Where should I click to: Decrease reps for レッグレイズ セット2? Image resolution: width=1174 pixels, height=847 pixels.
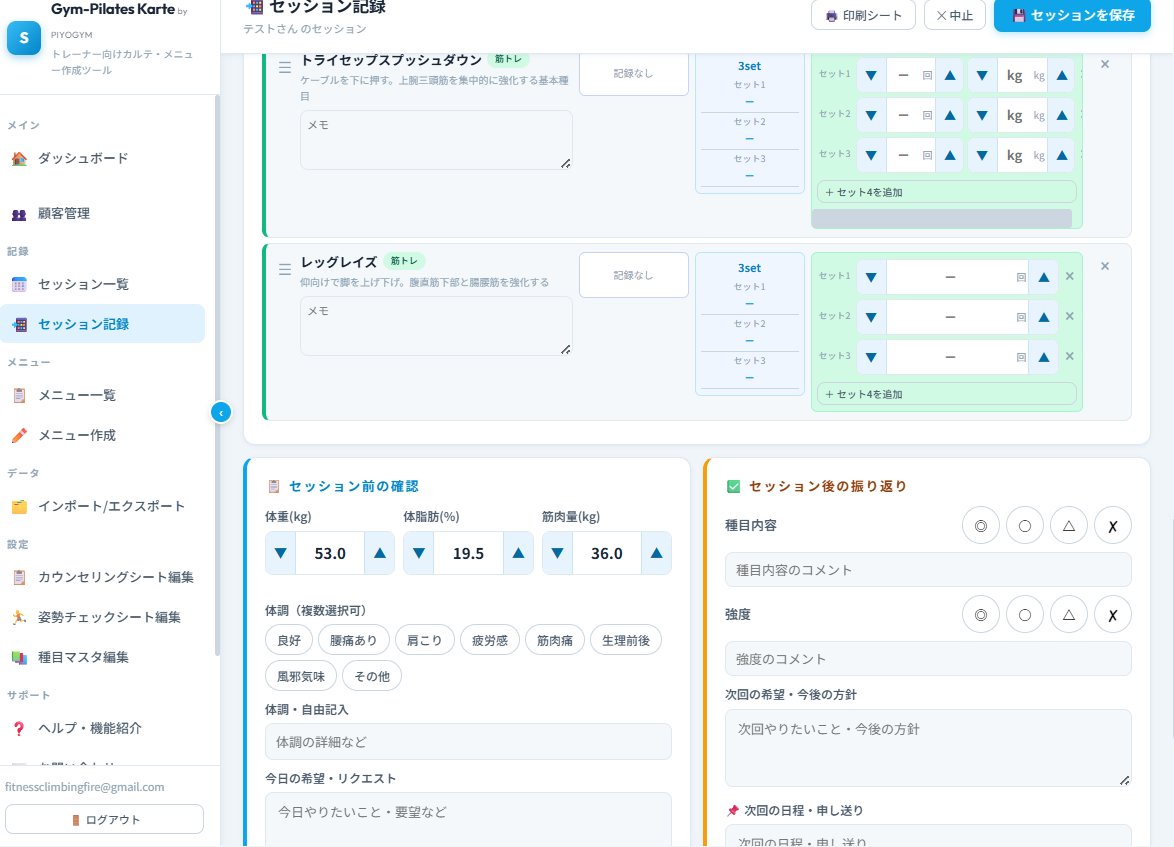tap(871, 317)
